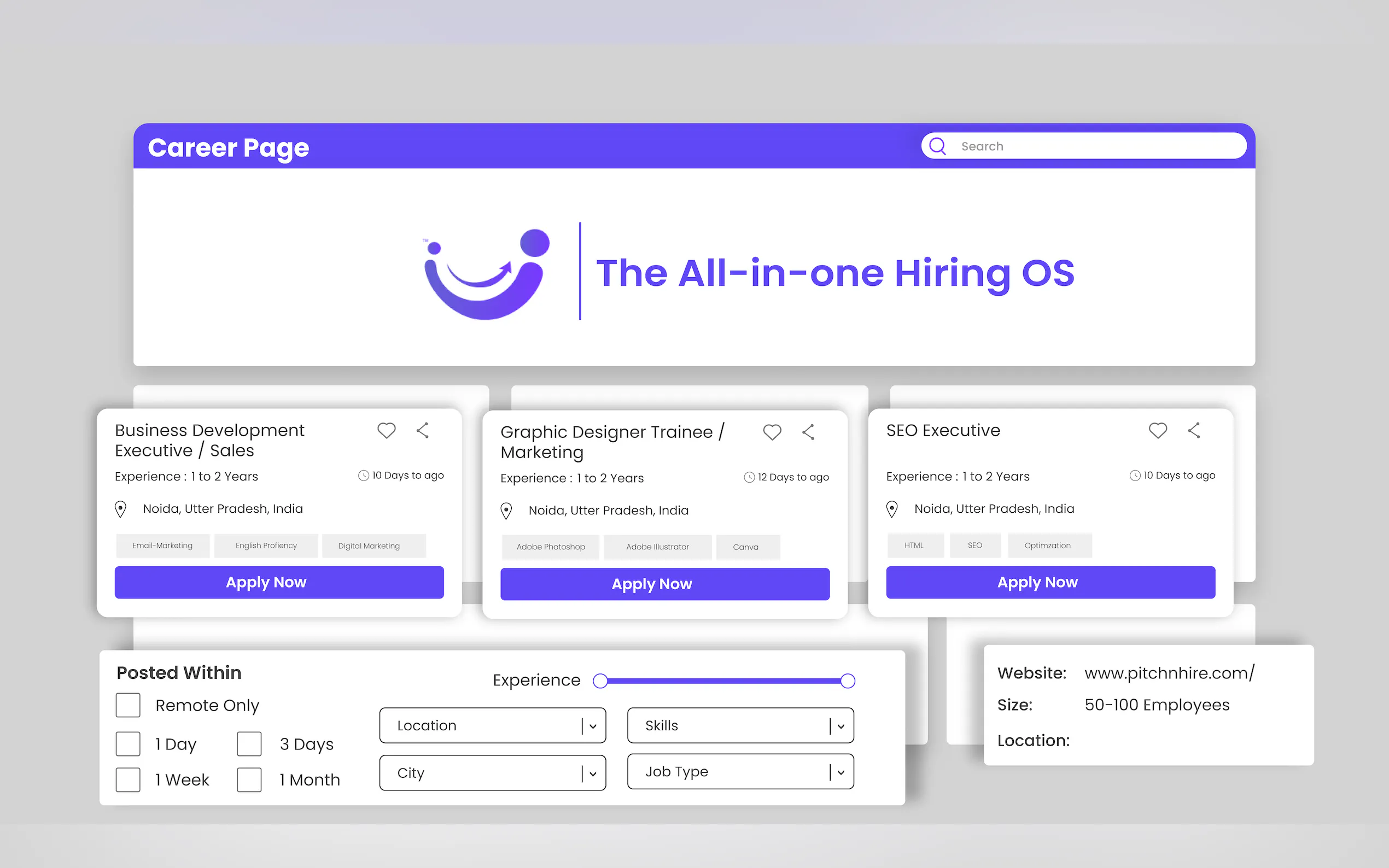Check the 1 Day filter

pyautogui.click(x=128, y=743)
